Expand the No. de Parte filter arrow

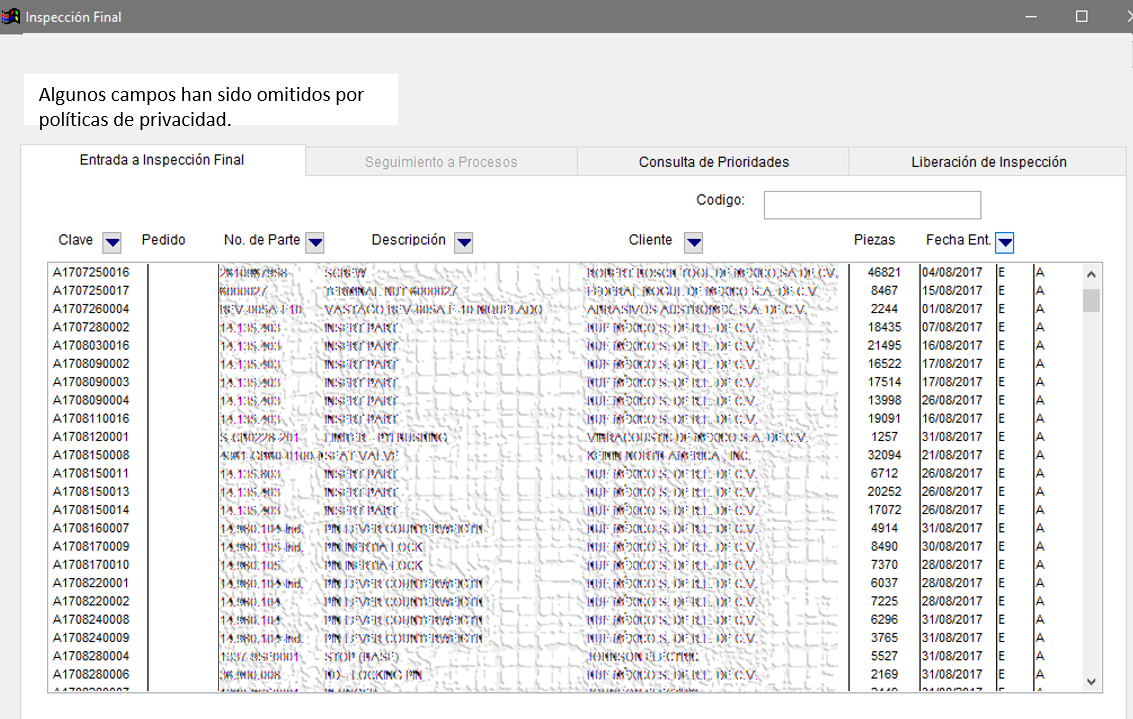(x=314, y=242)
